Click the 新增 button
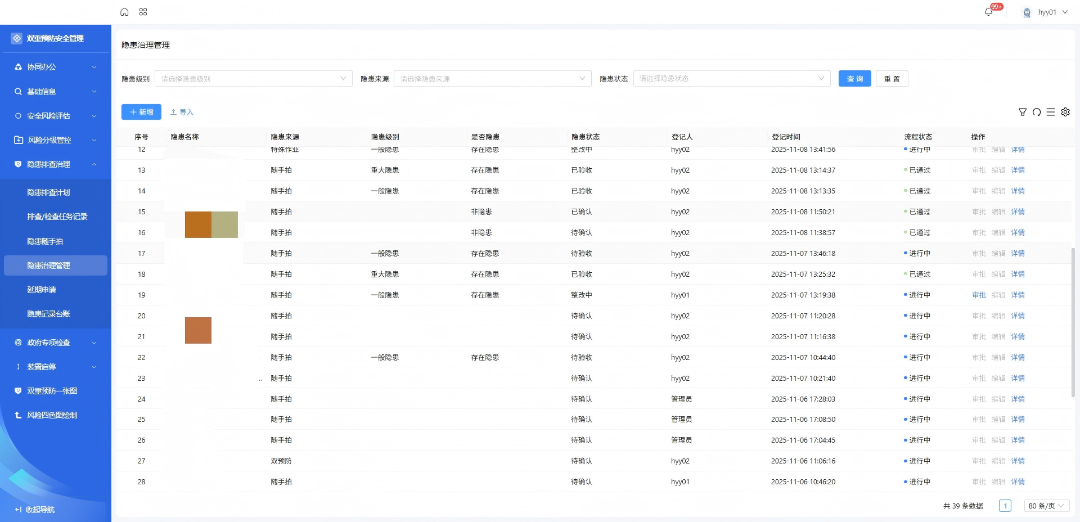The height and width of the screenshot is (522, 1080). [141, 112]
